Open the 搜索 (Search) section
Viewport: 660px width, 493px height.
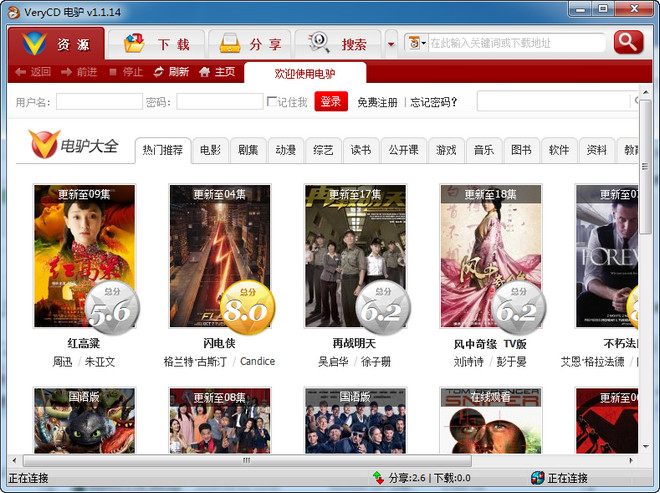tap(338, 45)
